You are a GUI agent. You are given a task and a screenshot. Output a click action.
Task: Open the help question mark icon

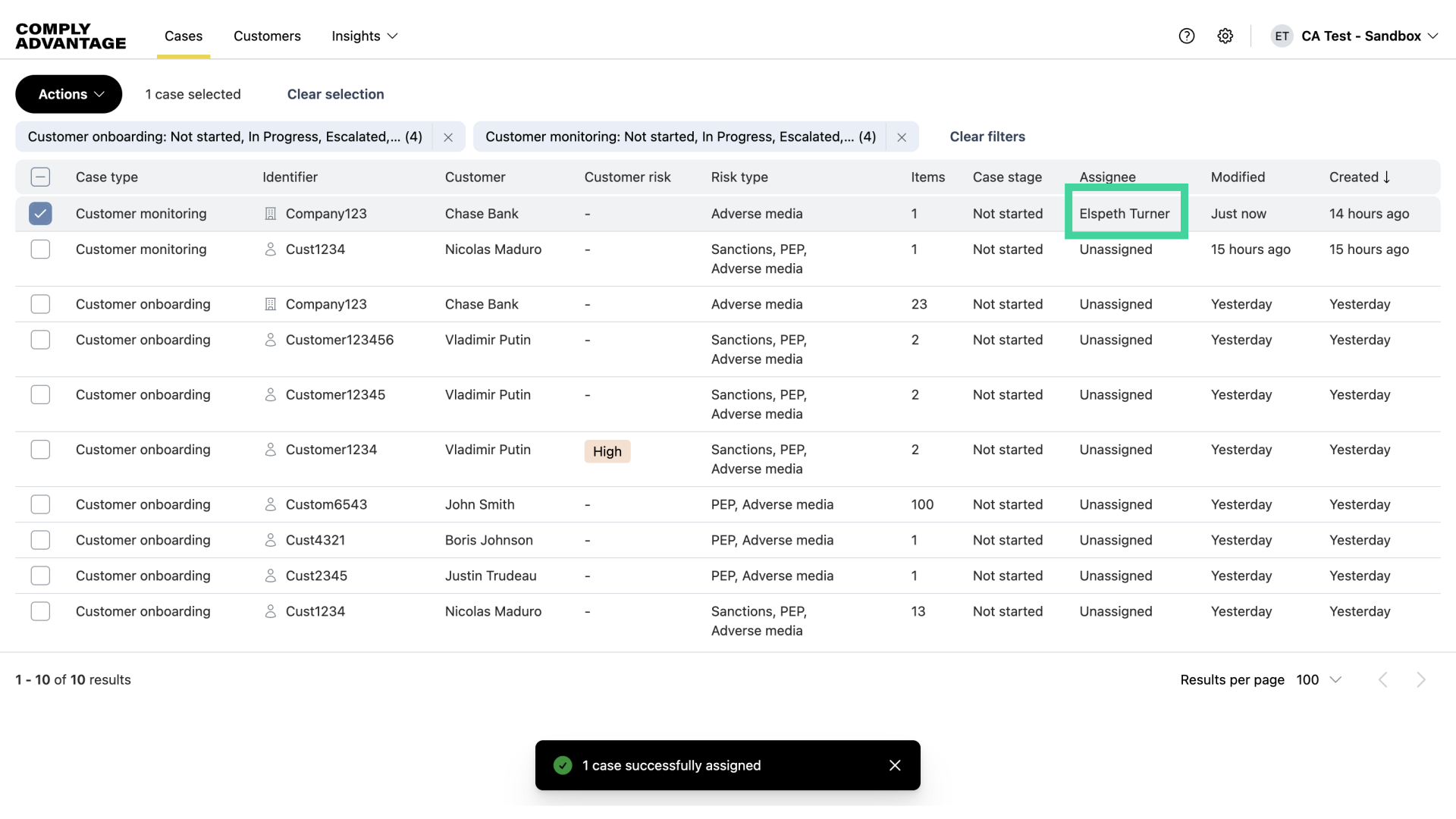(x=1187, y=36)
